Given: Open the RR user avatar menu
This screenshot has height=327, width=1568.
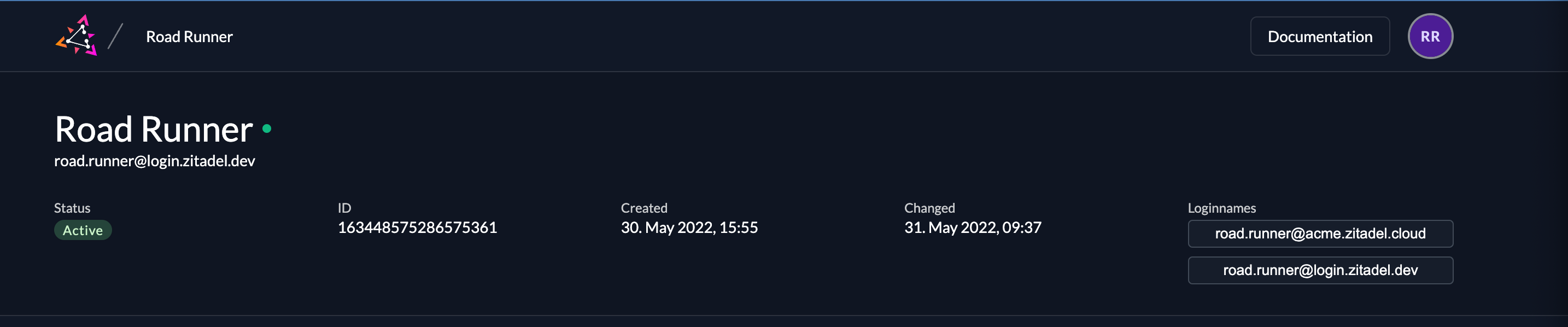Looking at the screenshot, I should pyautogui.click(x=1430, y=37).
